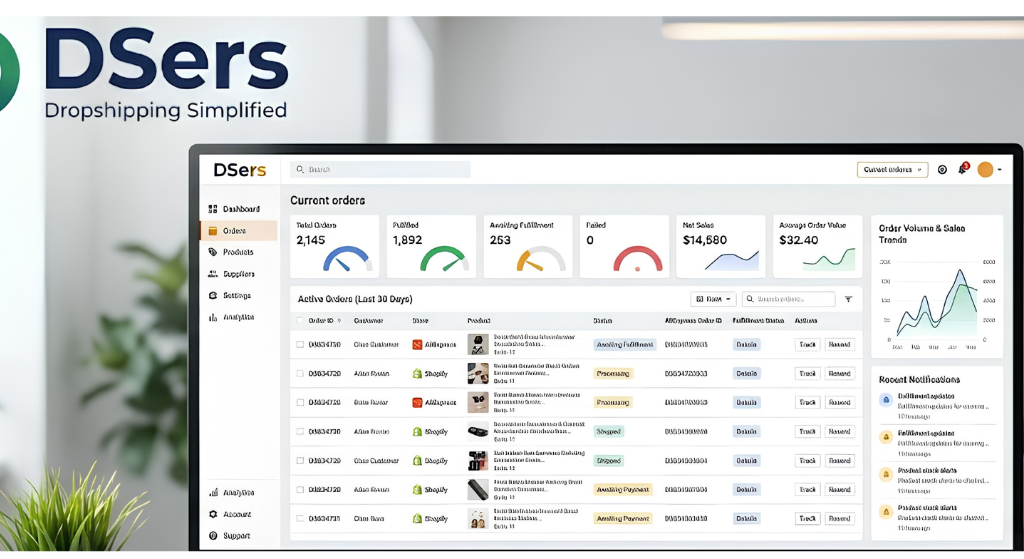The height and width of the screenshot is (559, 1024).
Task: Click Shopify icon in order D3834731 row
Action: pos(417,519)
